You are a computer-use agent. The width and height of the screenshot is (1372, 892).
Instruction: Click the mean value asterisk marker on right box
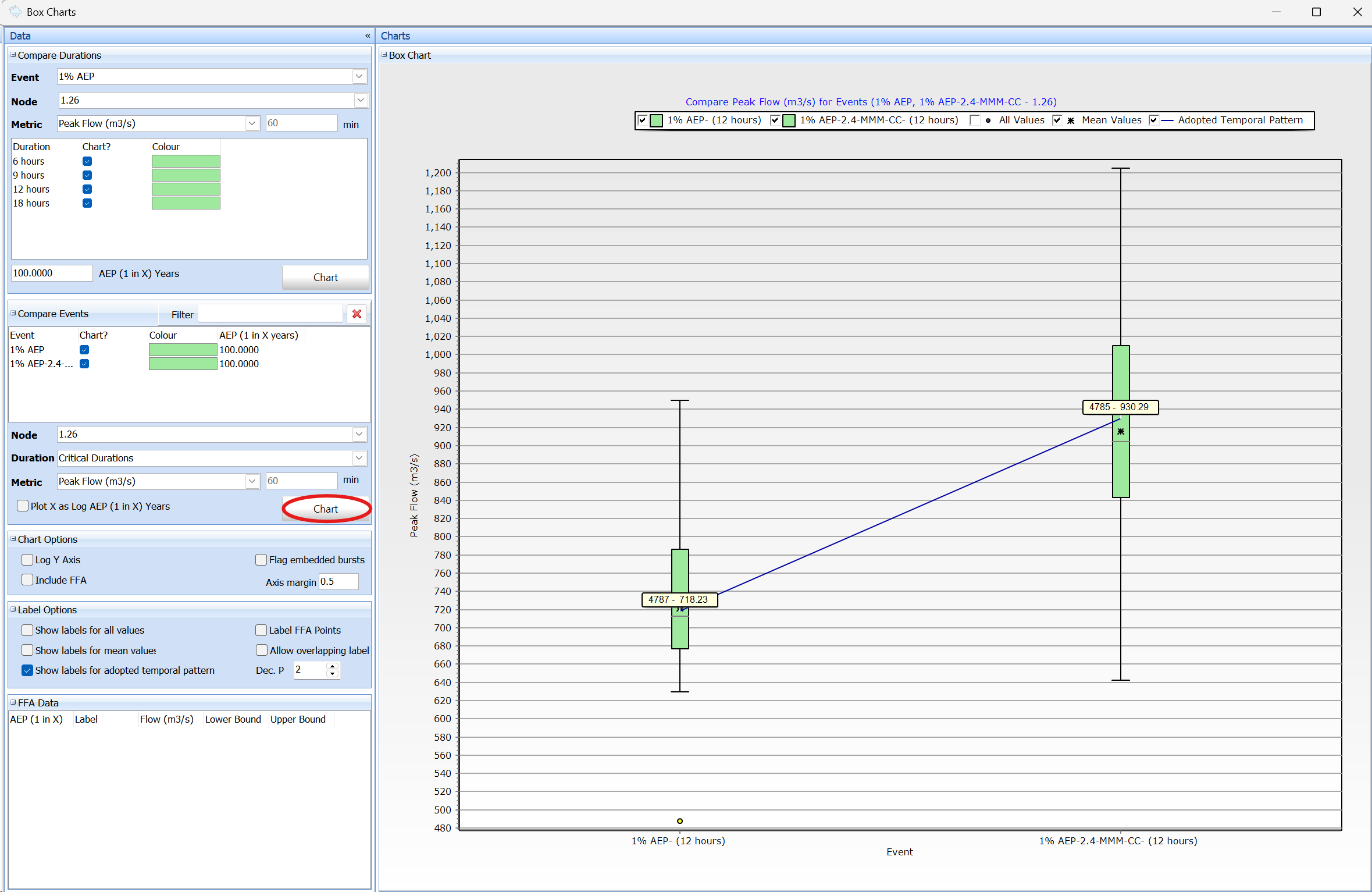(1120, 432)
